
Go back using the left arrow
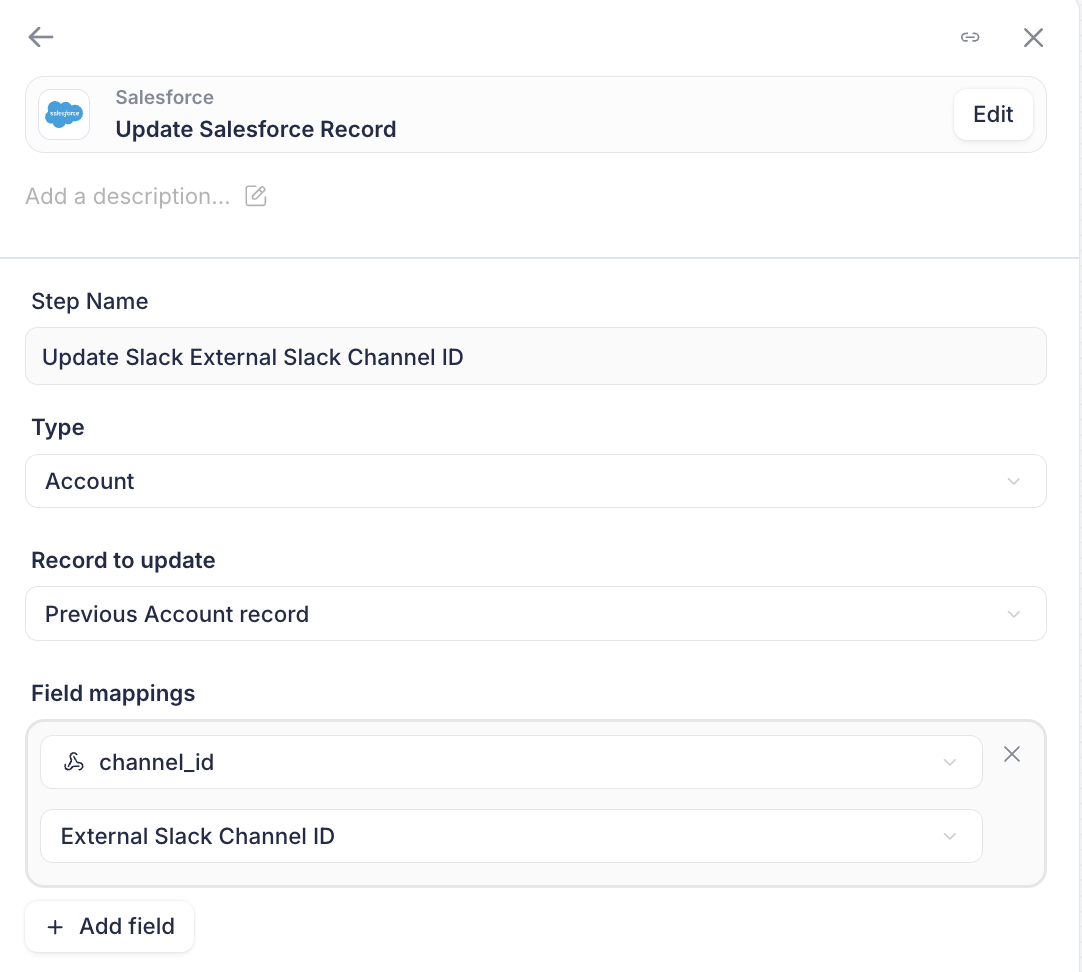coord(41,38)
